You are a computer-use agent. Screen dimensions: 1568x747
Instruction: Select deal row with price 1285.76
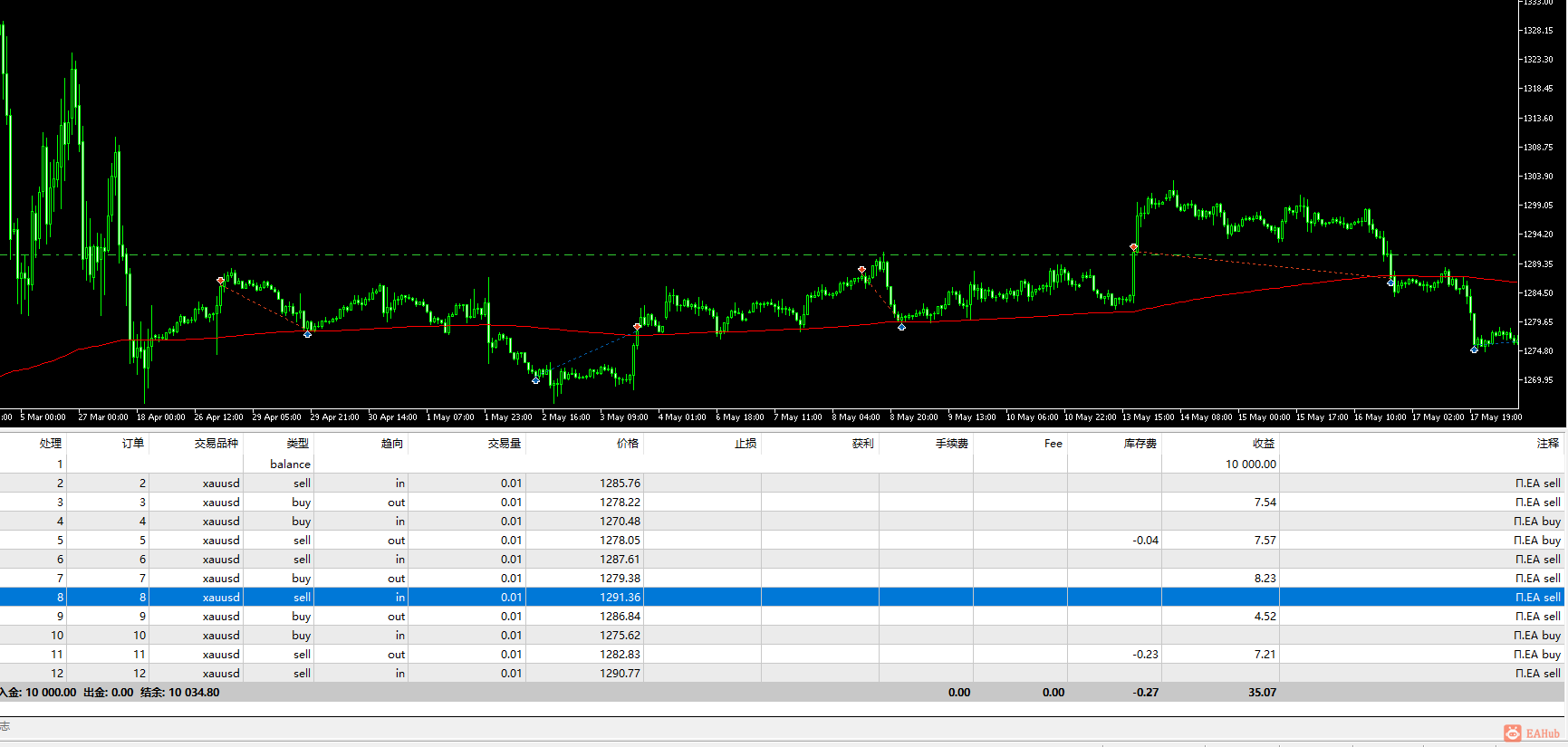click(634, 483)
